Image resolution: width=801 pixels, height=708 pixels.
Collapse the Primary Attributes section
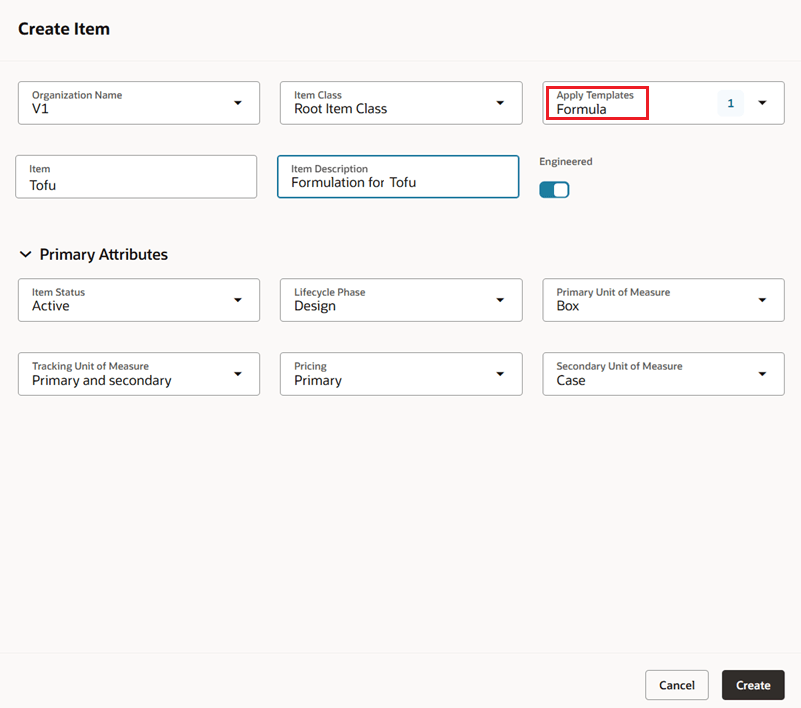(x=26, y=255)
